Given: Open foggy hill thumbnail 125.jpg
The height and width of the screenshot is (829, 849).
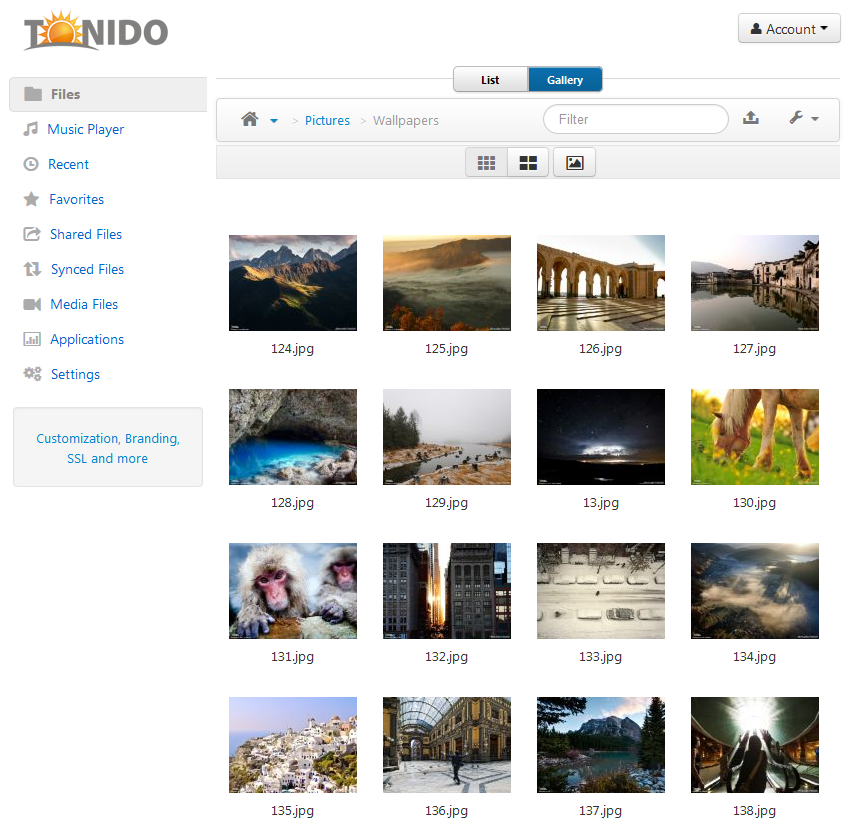Looking at the screenshot, I should [x=447, y=283].
